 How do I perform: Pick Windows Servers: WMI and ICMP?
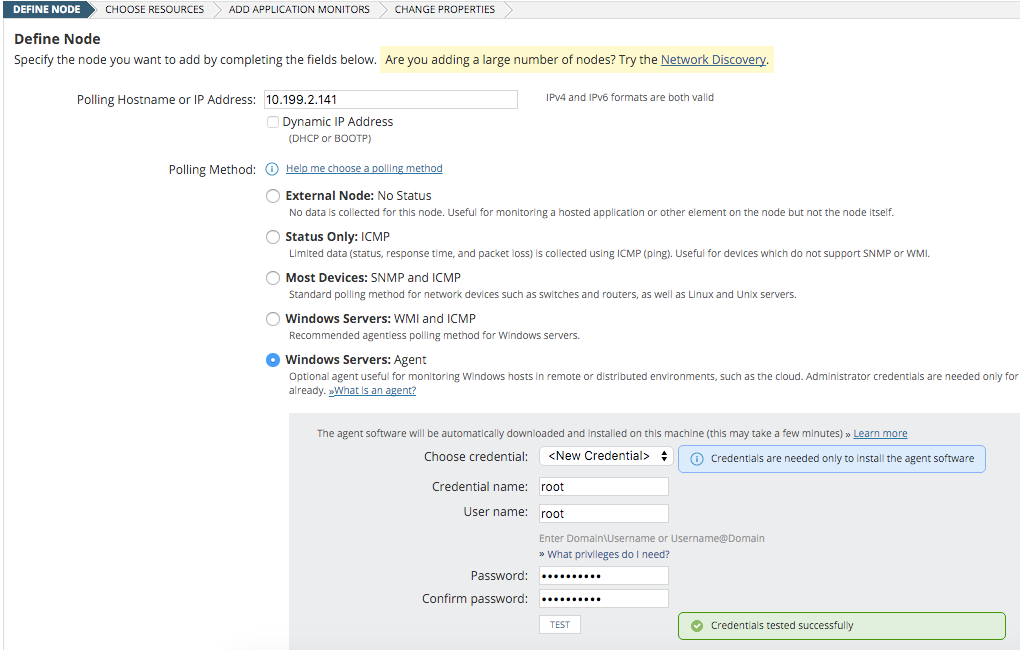pos(273,319)
